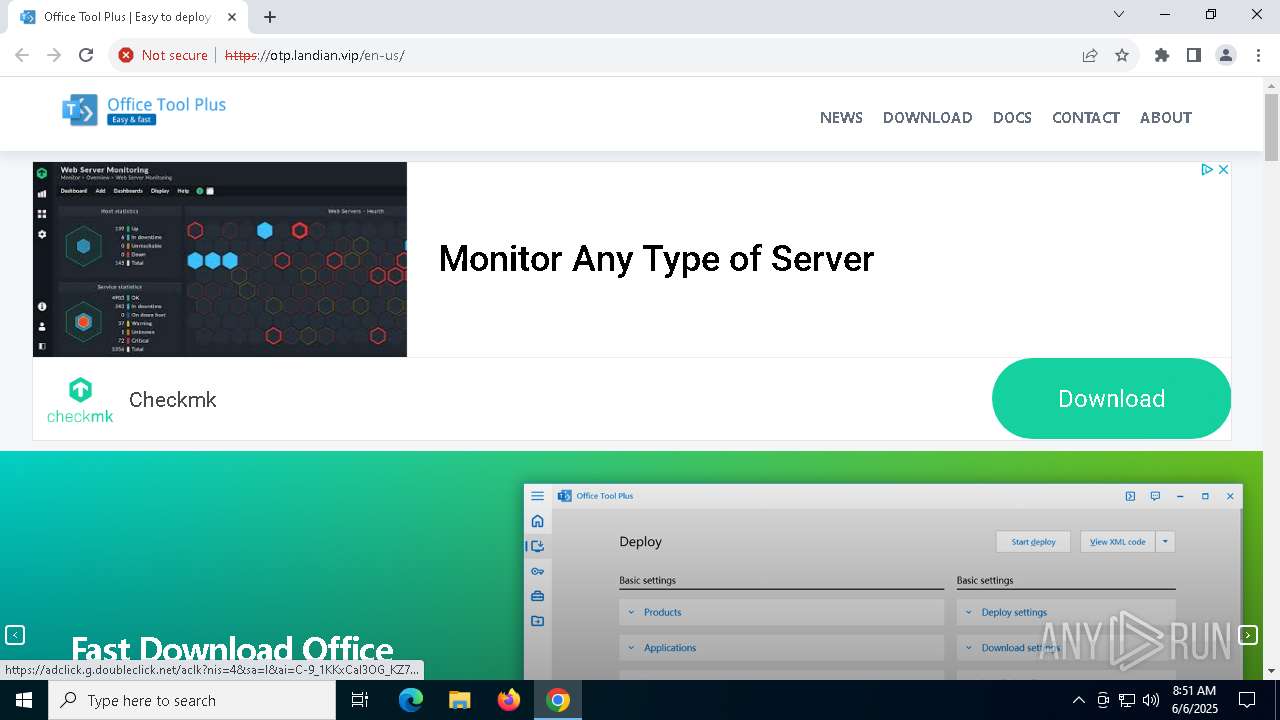
Task: Go back with the browser back arrow
Action: coord(22,55)
